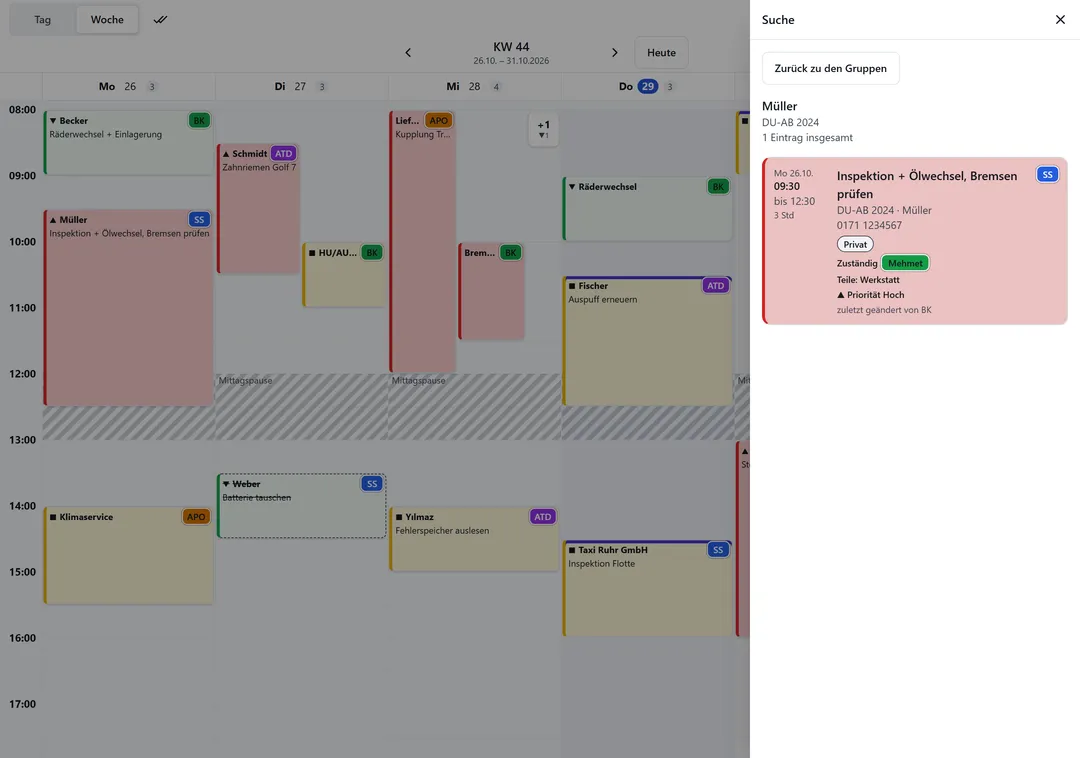Click the double-checkmark icon beside Woche
This screenshot has height=758, width=1080.
tap(160, 19)
